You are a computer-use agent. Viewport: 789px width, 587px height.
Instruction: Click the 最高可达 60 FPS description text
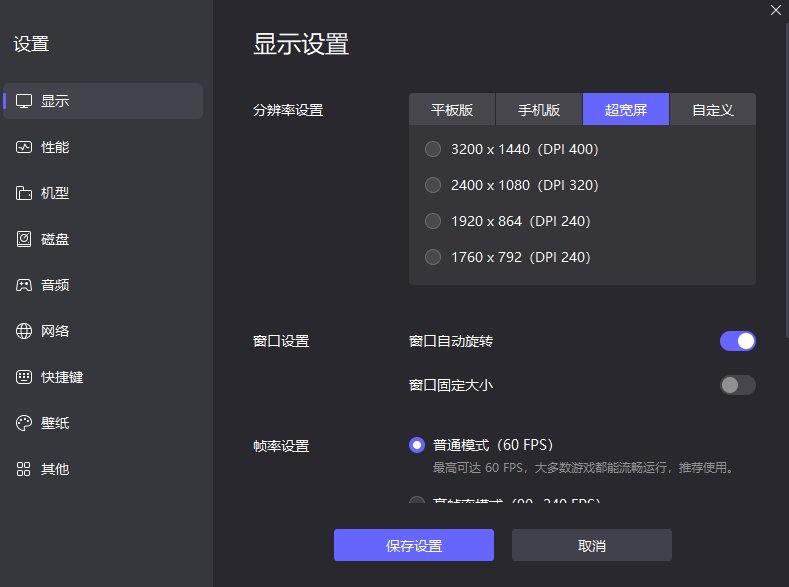[584, 468]
